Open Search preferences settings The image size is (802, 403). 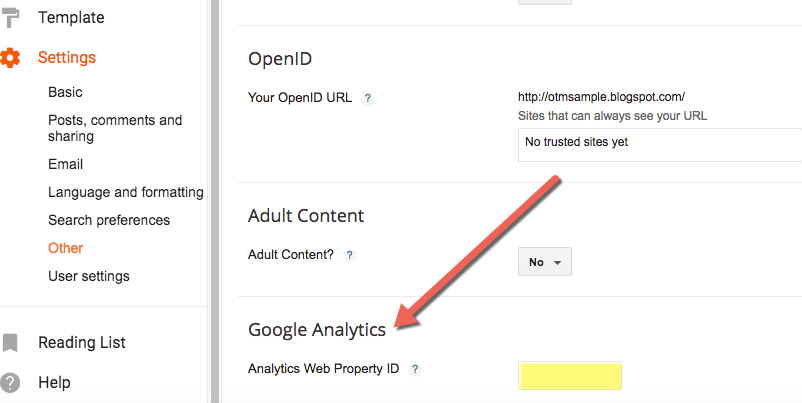109,220
